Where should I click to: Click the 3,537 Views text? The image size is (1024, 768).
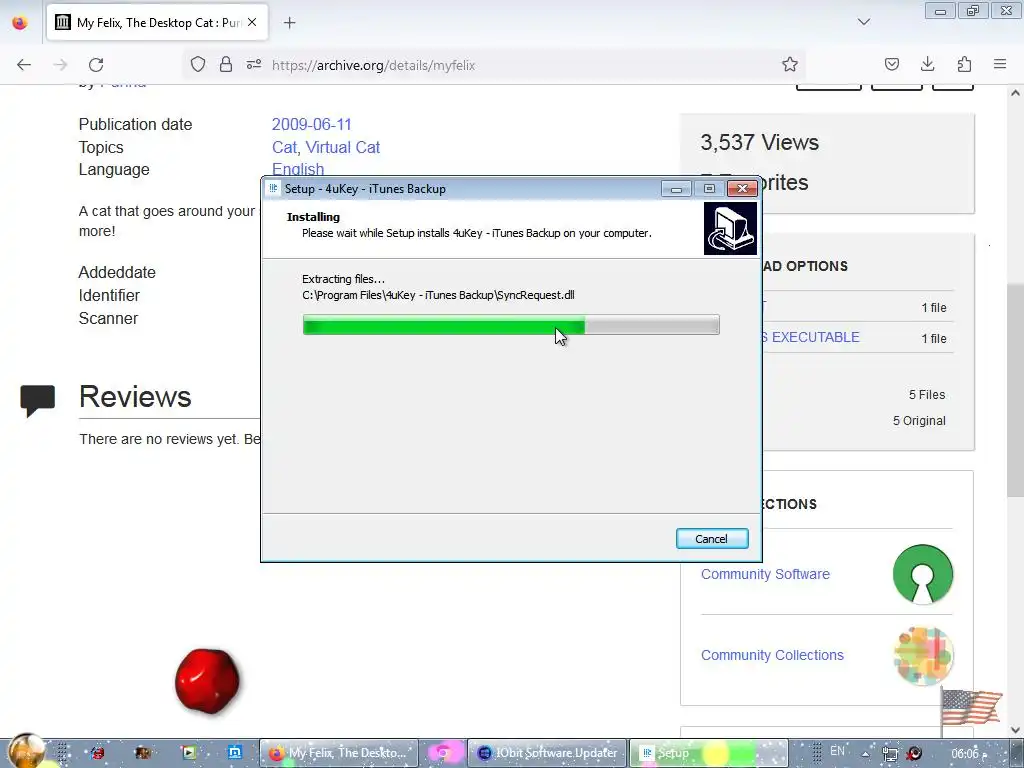tap(760, 142)
